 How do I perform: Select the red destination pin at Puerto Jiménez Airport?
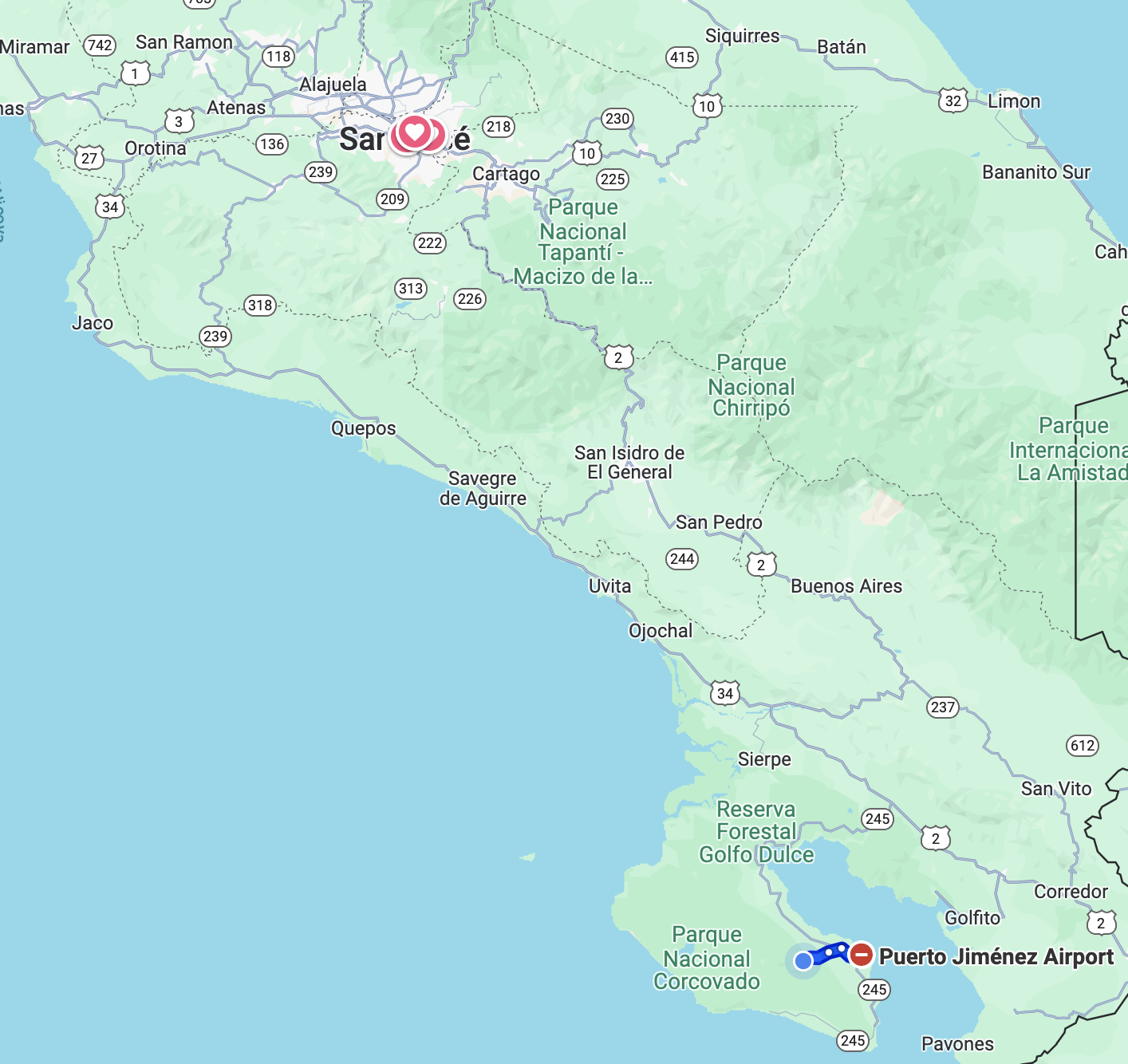(861, 955)
